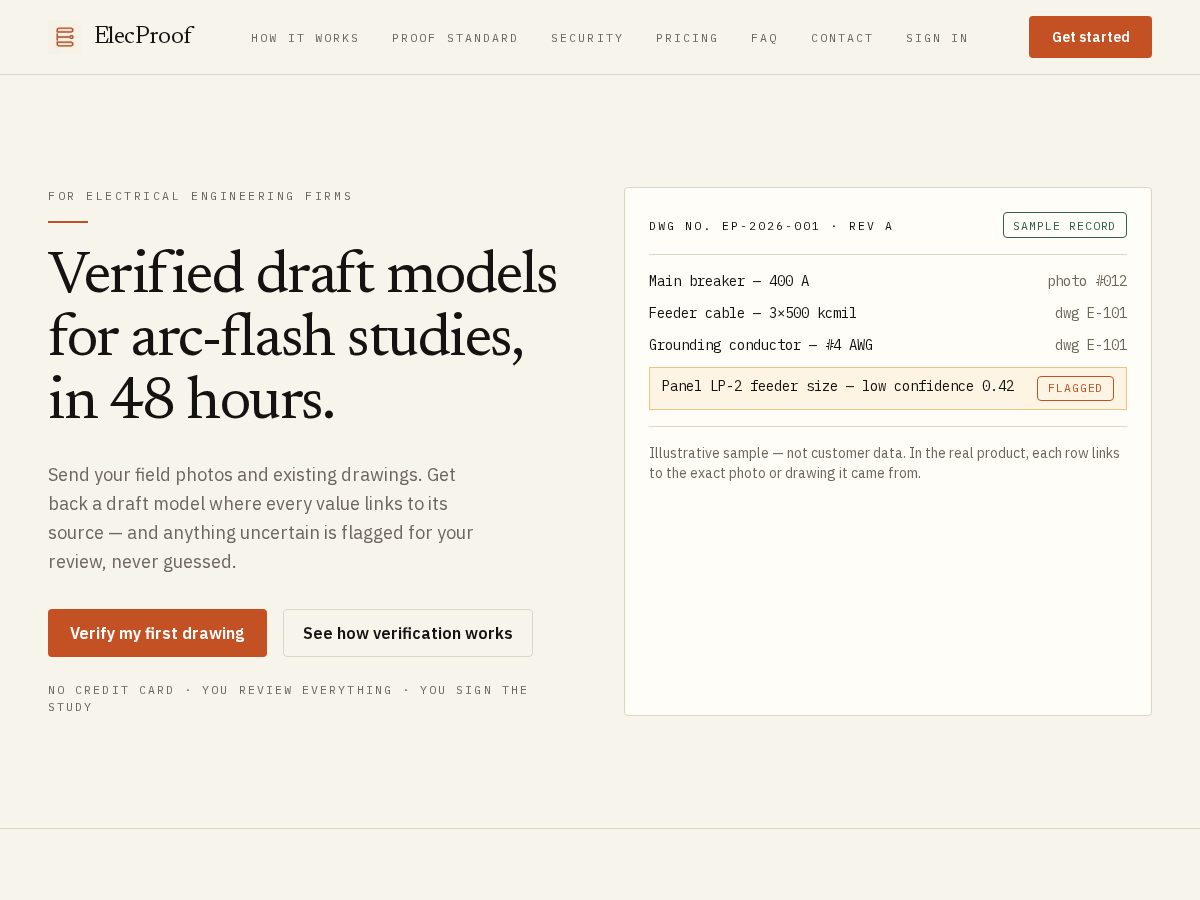Select the Main breaker — 400 A row
The height and width of the screenshot is (900, 1200).
click(x=888, y=281)
